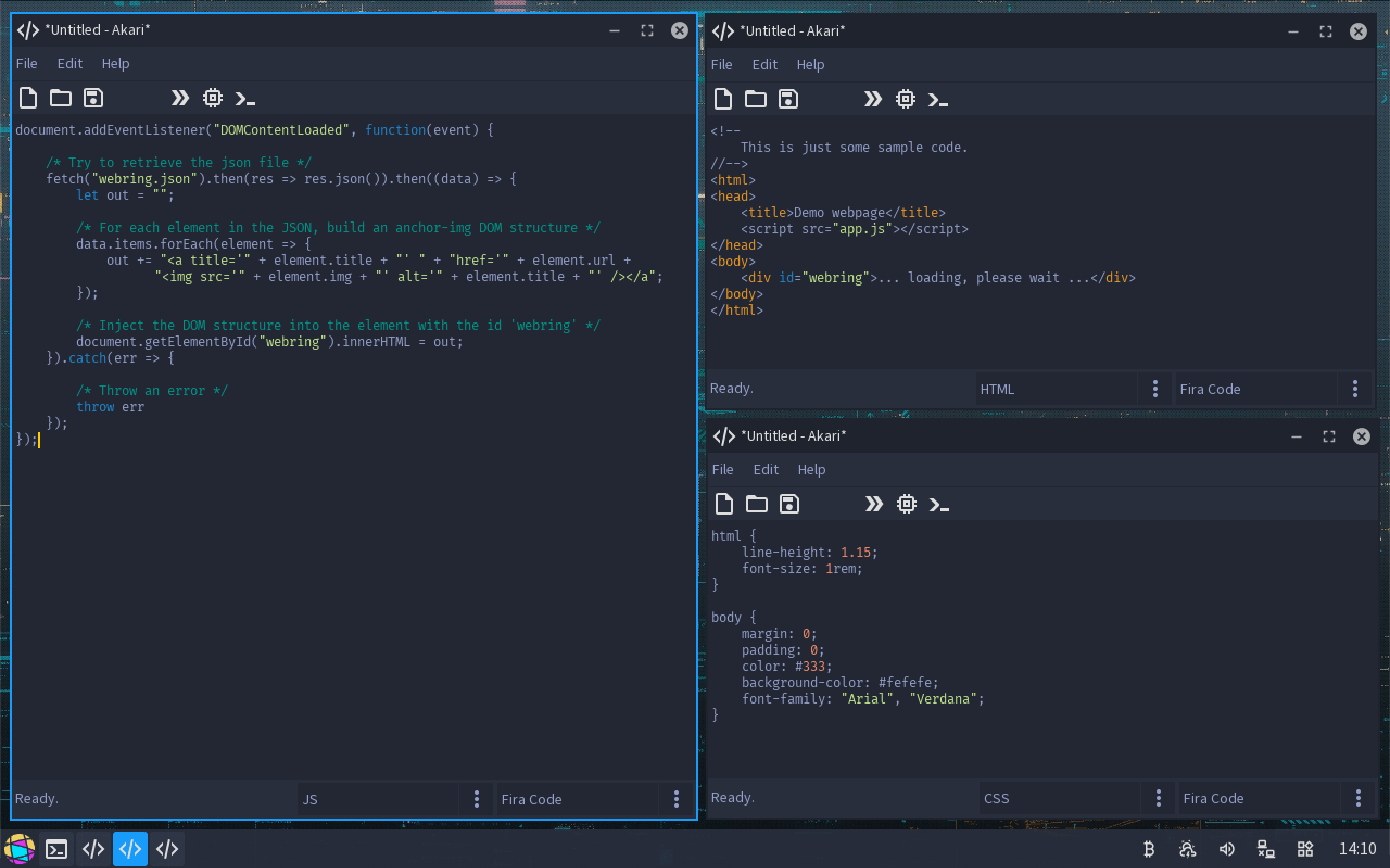Image resolution: width=1390 pixels, height=868 pixels.
Task: Open terminal app in taskbar
Action: coord(56,849)
